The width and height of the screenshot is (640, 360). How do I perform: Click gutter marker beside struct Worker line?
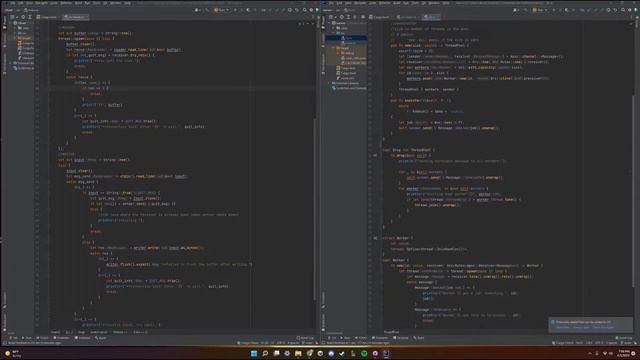pyautogui.click(x=374, y=238)
